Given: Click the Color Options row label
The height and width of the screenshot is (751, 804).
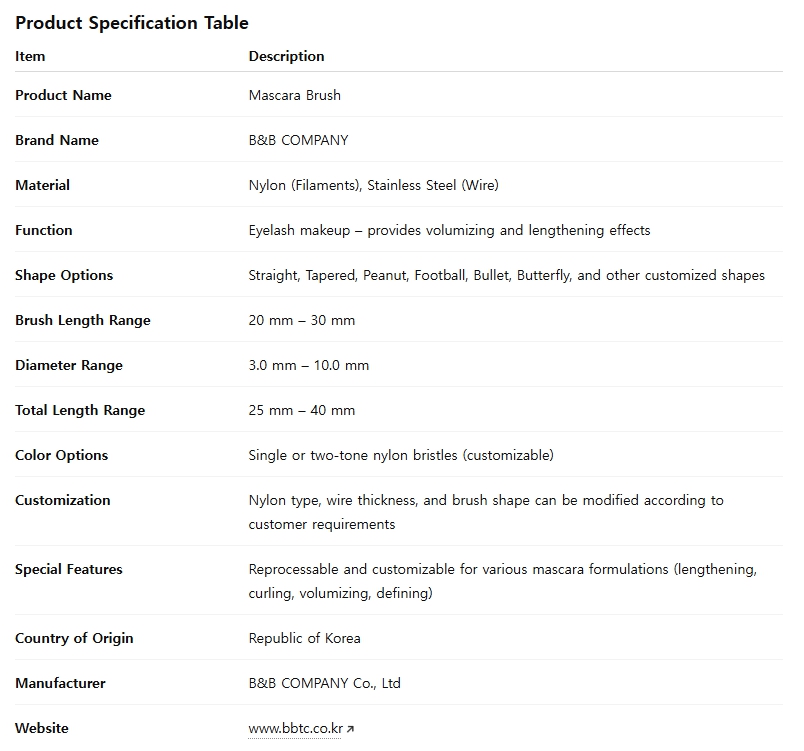Looking at the screenshot, I should [x=61, y=455].
